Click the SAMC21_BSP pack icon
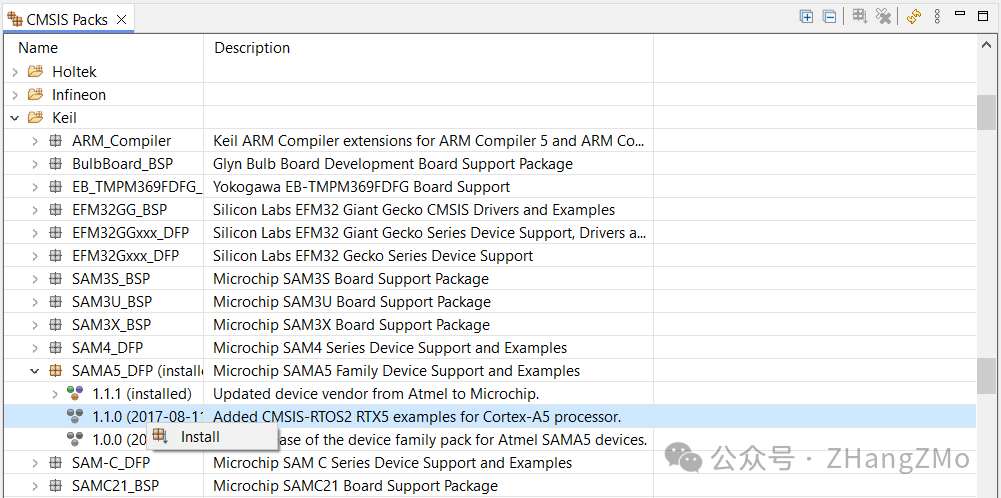The height and width of the screenshot is (498, 1001). (56, 486)
